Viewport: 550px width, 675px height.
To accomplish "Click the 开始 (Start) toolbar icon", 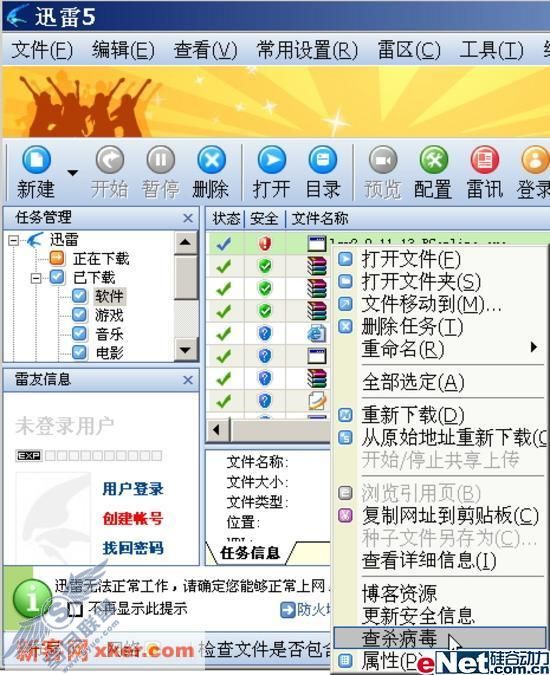I will 110,160.
